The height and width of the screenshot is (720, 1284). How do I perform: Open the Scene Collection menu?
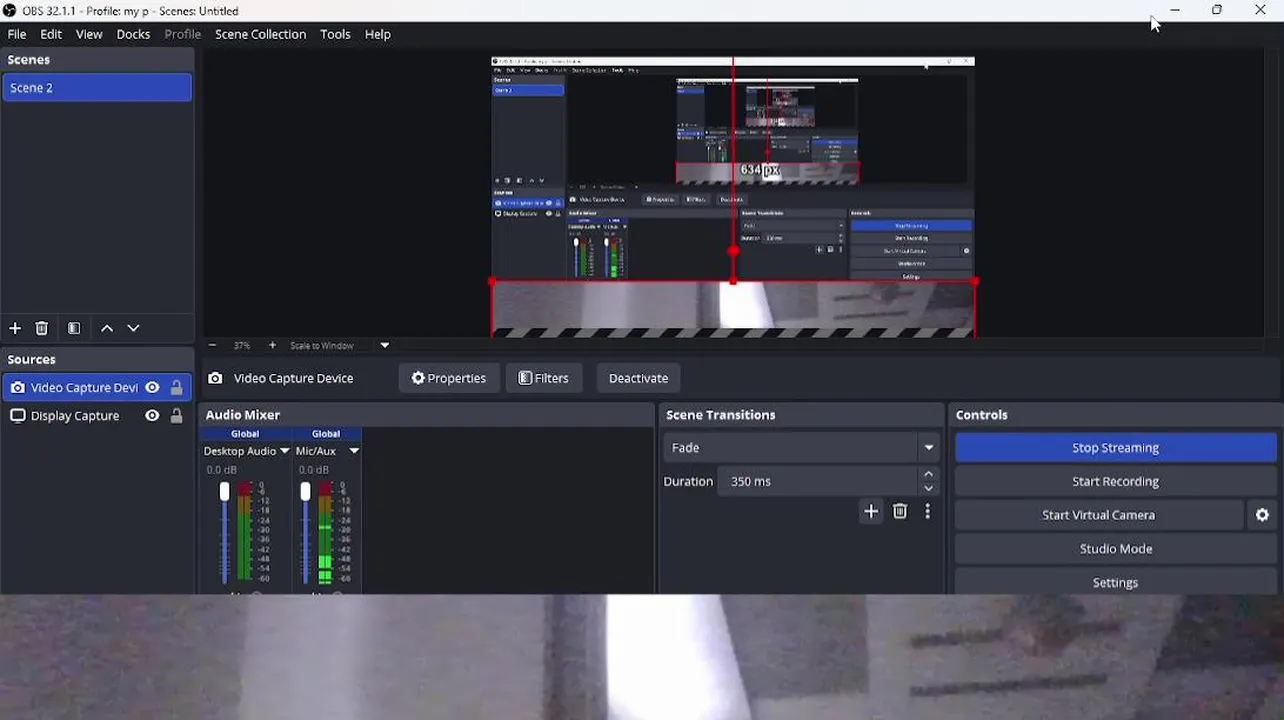coord(260,34)
